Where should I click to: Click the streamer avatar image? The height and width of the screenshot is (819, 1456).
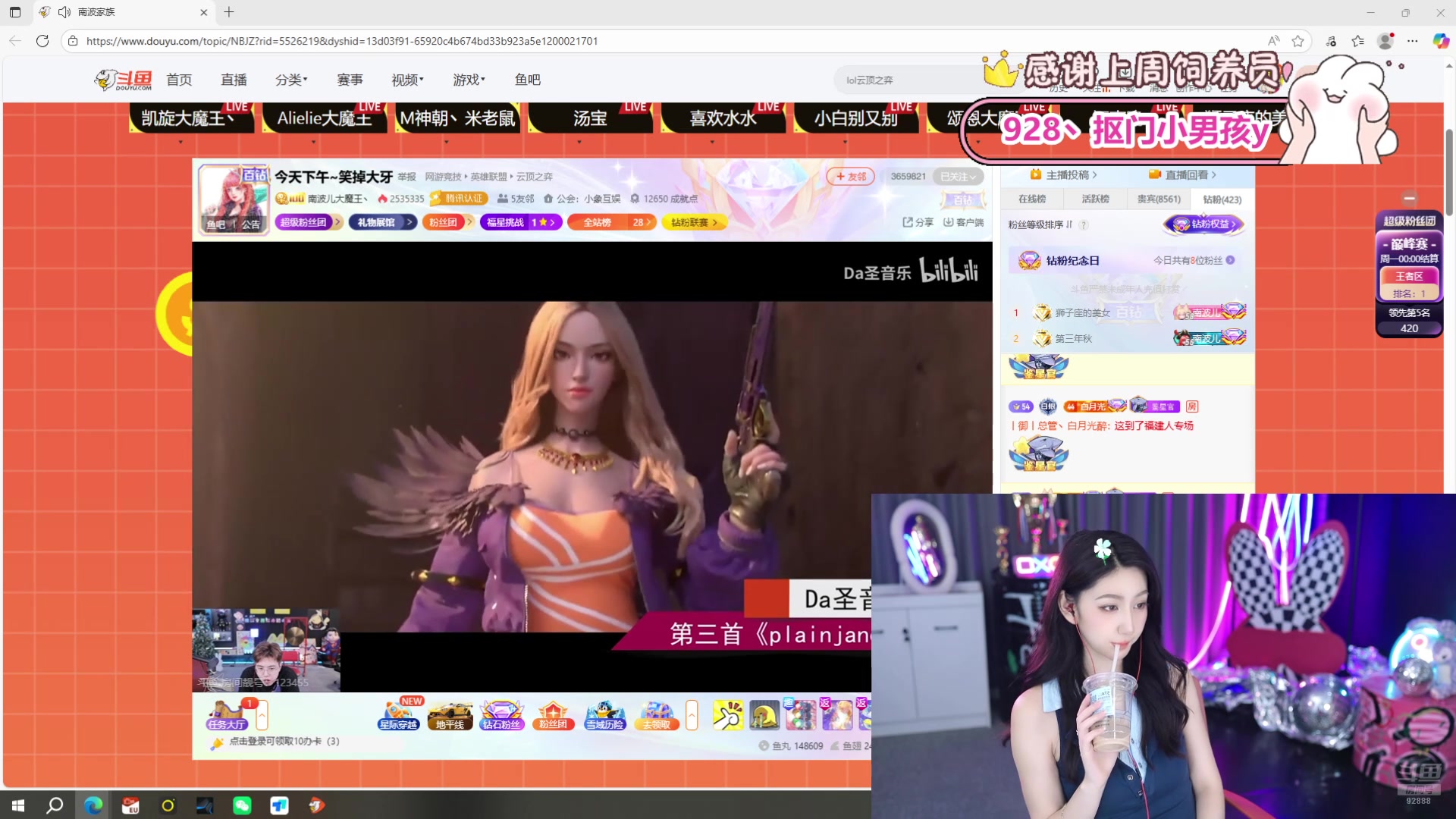tap(234, 199)
